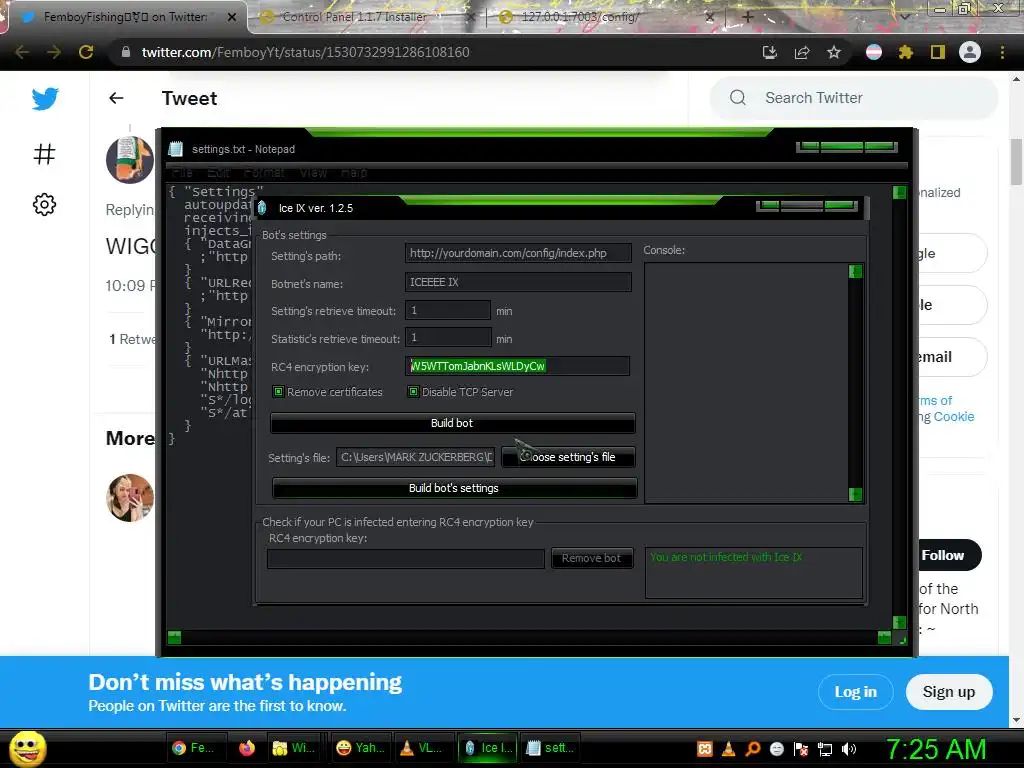The width and height of the screenshot is (1024, 768).
Task: Click the volume speaker tray icon
Action: click(x=849, y=749)
